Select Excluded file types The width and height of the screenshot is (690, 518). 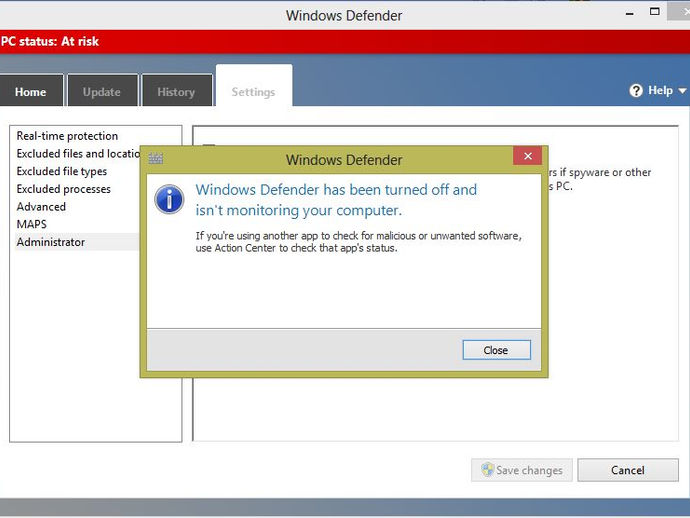click(x=62, y=171)
